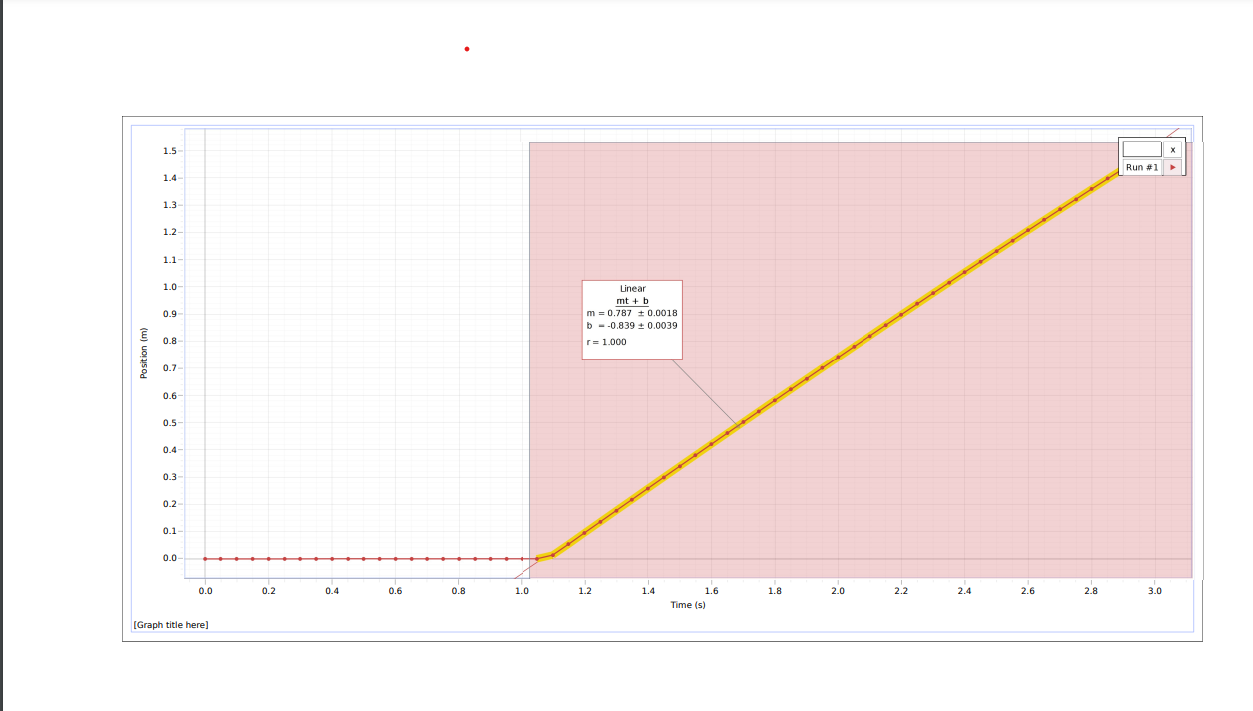Click the empty text field in the legend box
Image resolution: width=1253 pixels, height=711 pixels.
pos(1141,149)
